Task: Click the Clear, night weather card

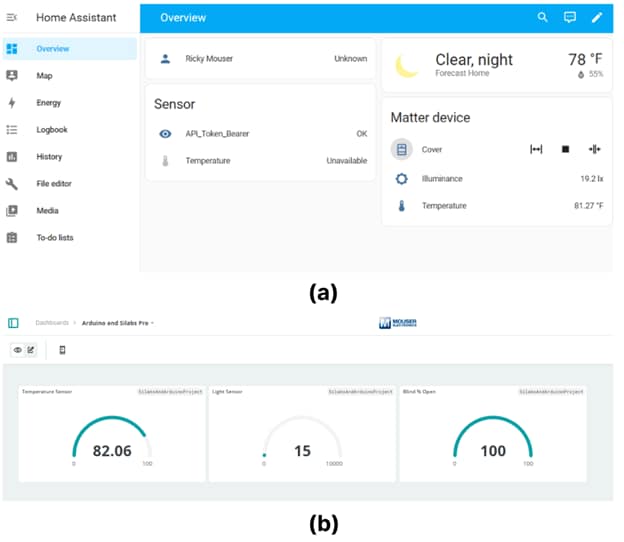Action: pos(497,65)
